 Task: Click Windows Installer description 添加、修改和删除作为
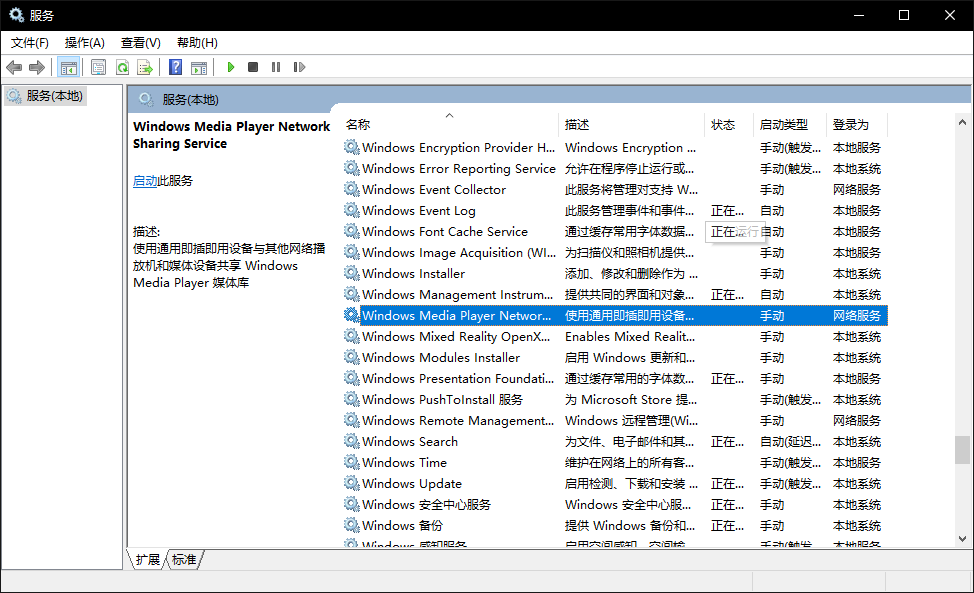coord(631,274)
